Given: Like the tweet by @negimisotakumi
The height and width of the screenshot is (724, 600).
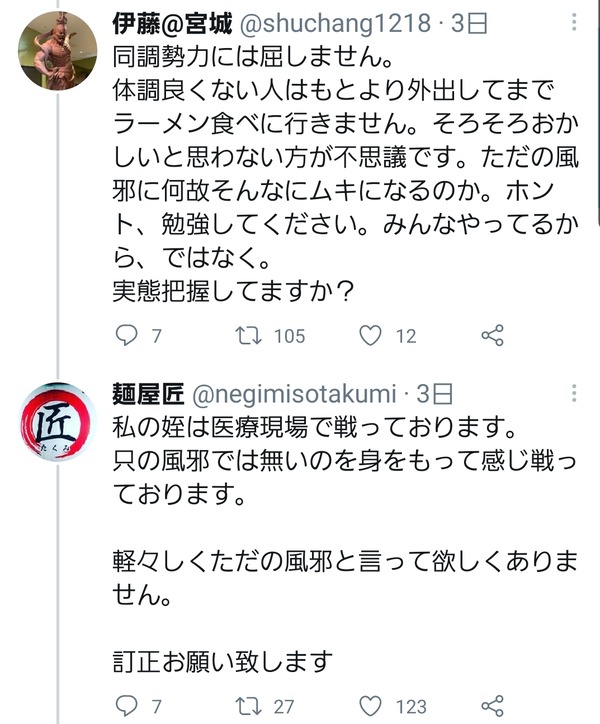Looking at the screenshot, I should pos(370,706).
